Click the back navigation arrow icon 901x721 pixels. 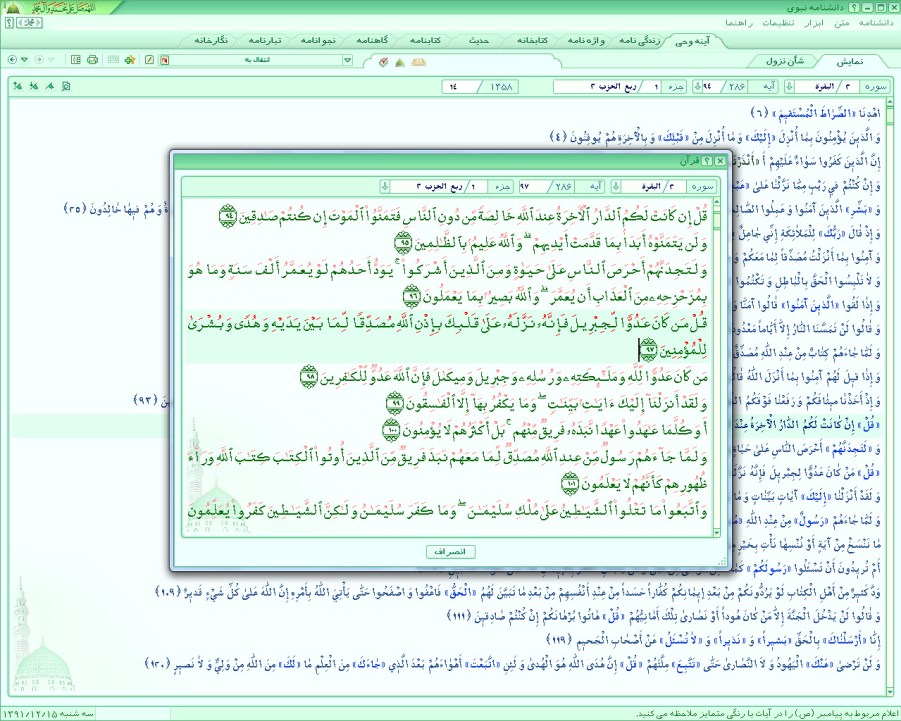13,60
